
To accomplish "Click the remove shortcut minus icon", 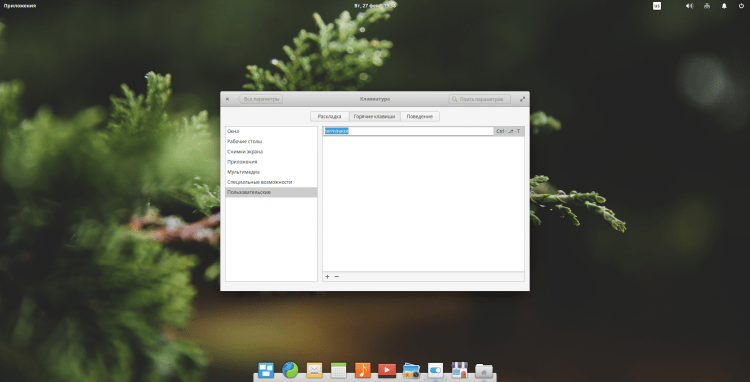I will click(337, 277).
